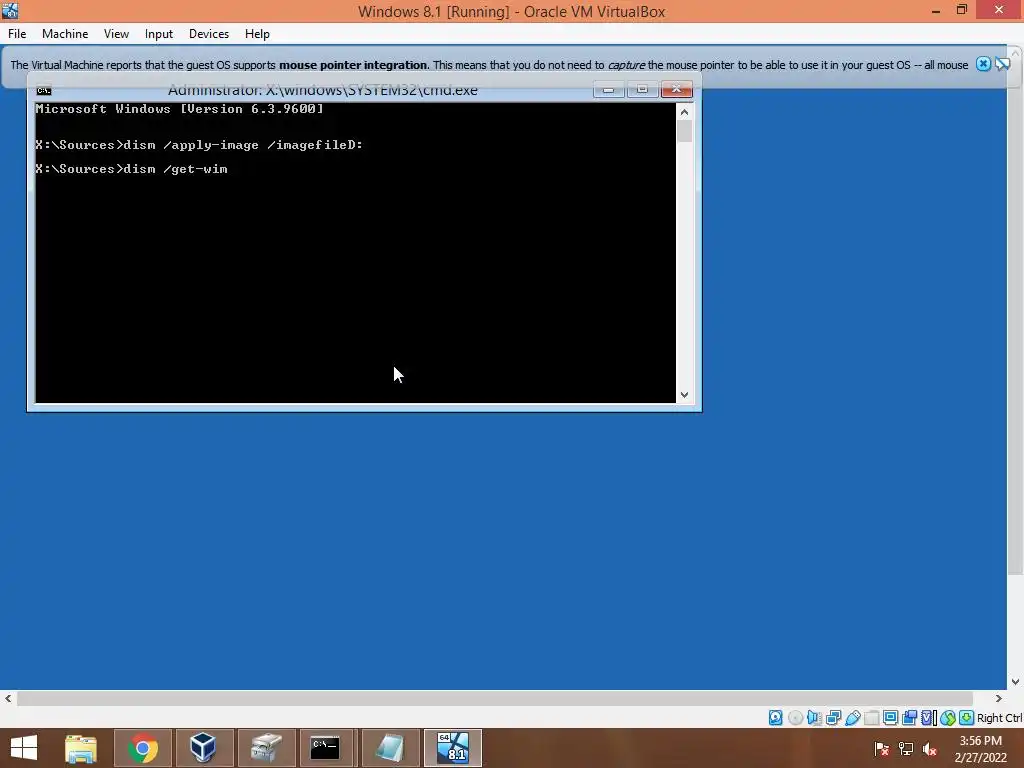Open the File menu
The height and width of the screenshot is (768, 1024).
(x=17, y=34)
